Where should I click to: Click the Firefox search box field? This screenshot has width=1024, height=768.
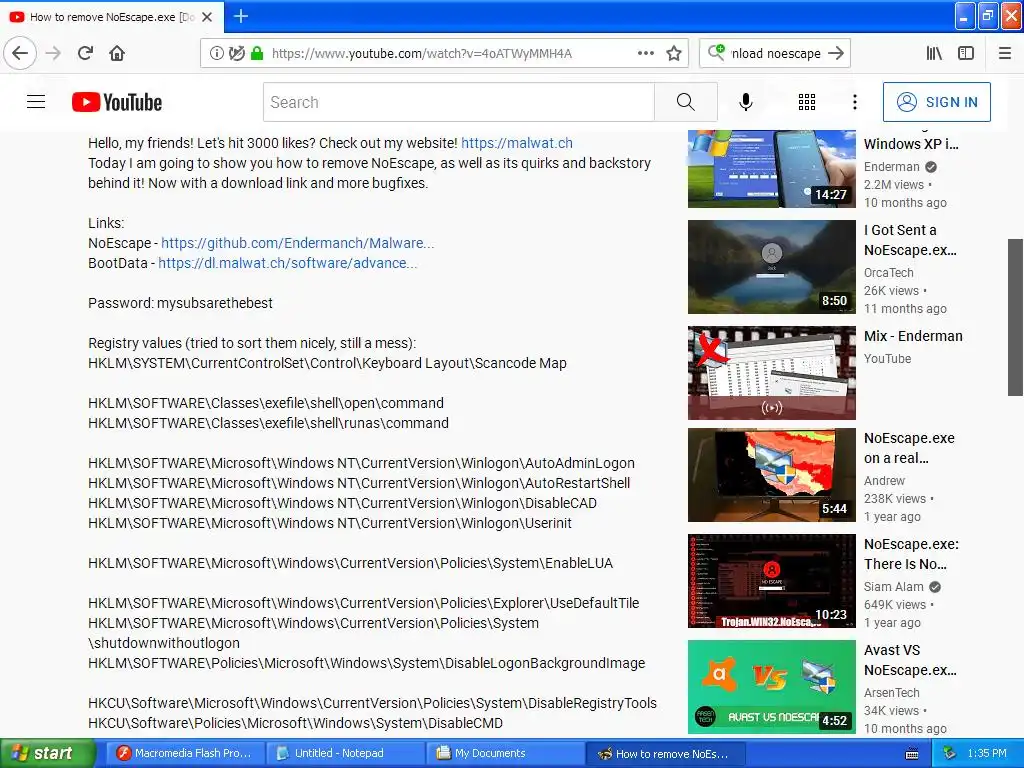pyautogui.click(x=776, y=54)
